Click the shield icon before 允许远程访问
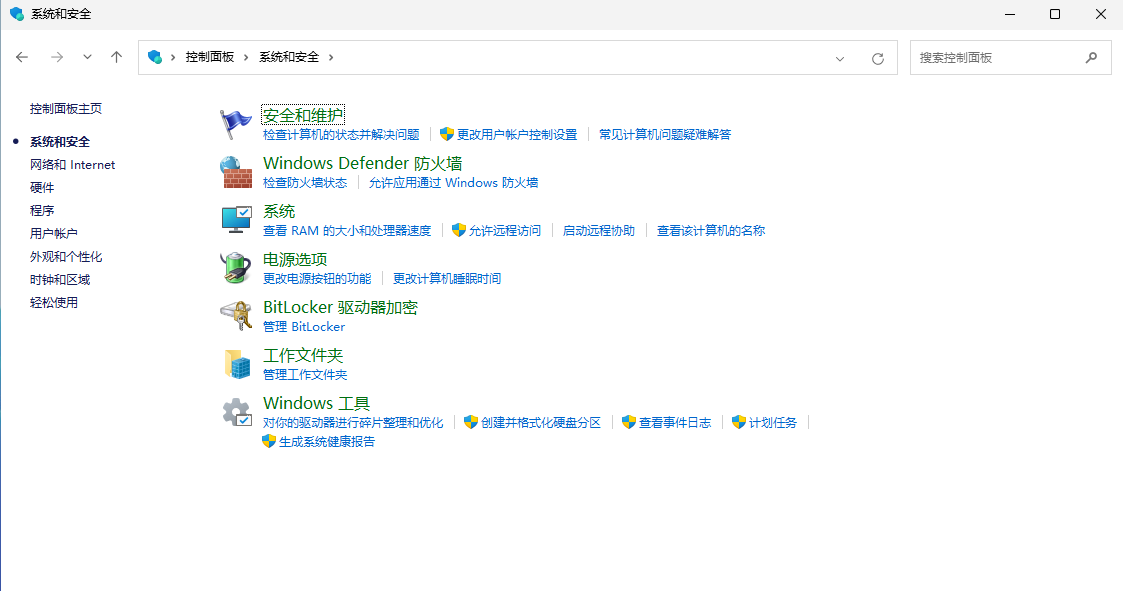This screenshot has height=591, width=1123. pyautogui.click(x=459, y=230)
